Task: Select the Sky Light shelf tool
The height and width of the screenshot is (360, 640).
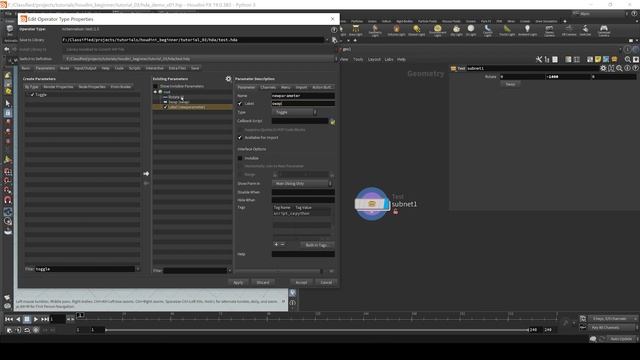Action: pos(456,30)
